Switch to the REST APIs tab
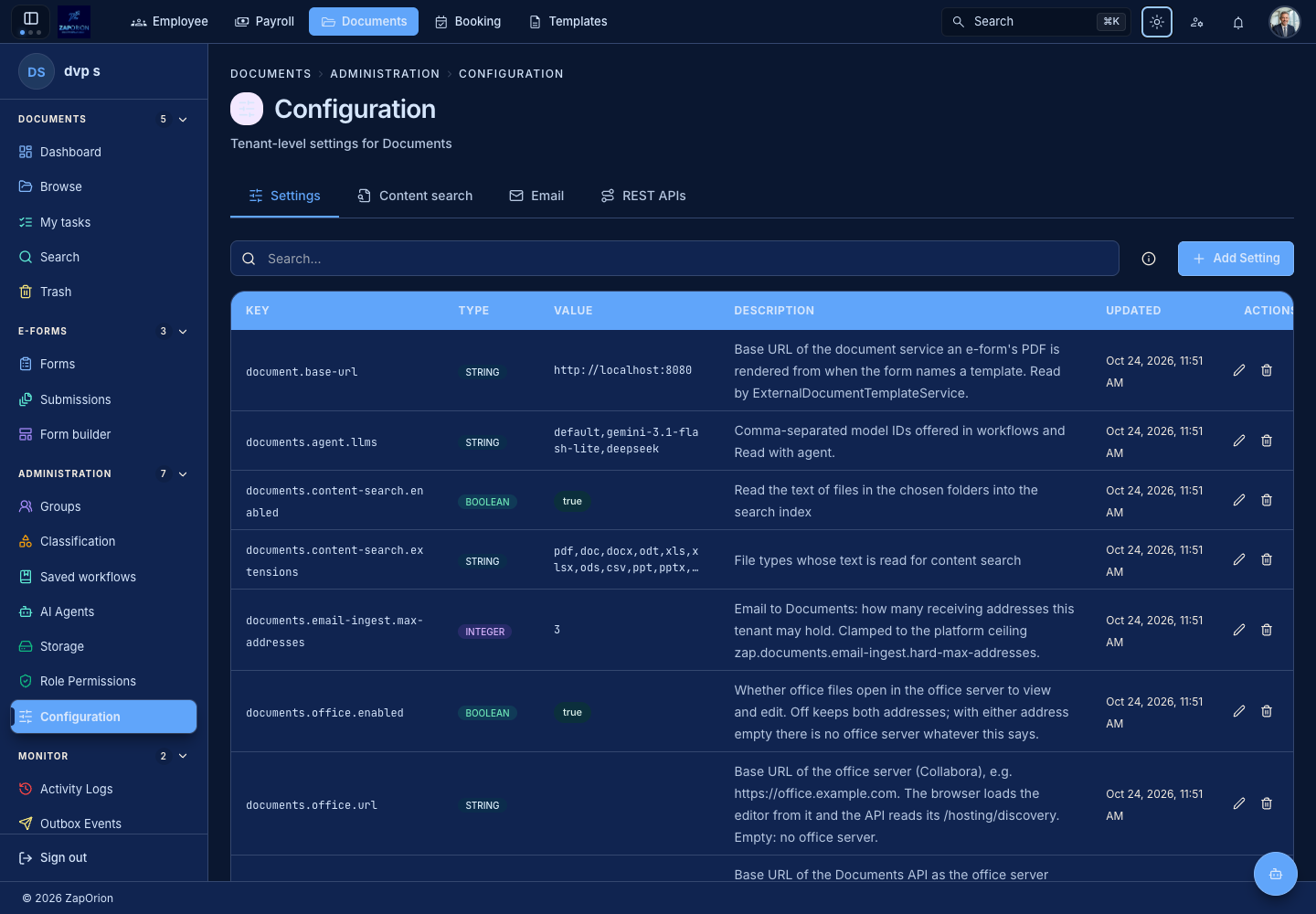The image size is (1316, 914). tap(643, 196)
